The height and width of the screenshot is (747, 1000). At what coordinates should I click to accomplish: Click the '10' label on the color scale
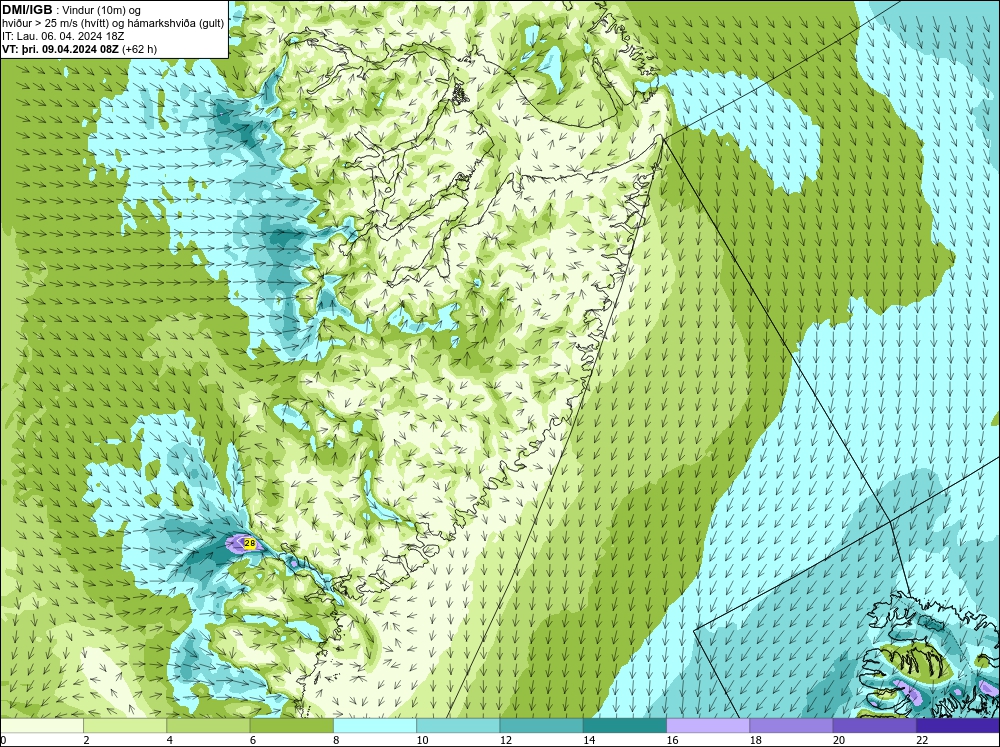(x=422, y=740)
